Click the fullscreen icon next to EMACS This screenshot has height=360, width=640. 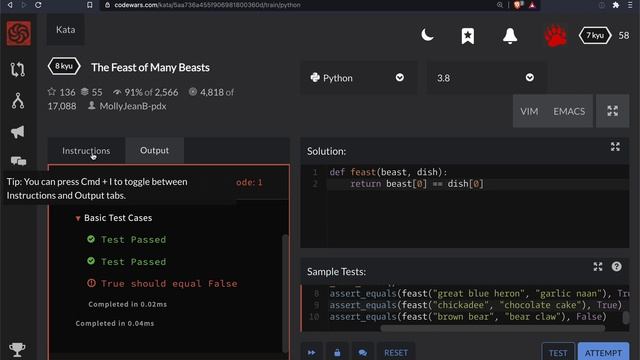[x=612, y=111]
